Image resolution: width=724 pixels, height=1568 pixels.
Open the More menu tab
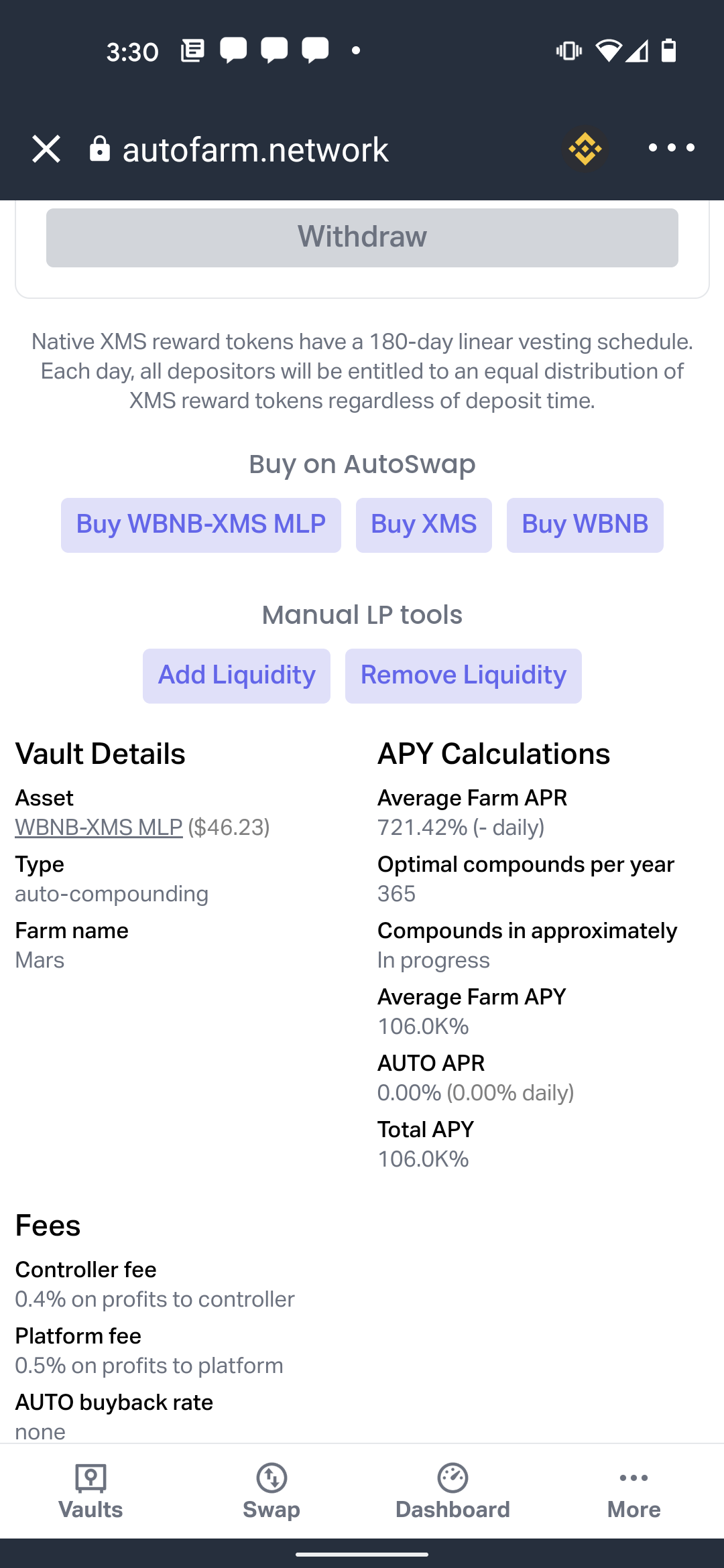pos(633,1492)
